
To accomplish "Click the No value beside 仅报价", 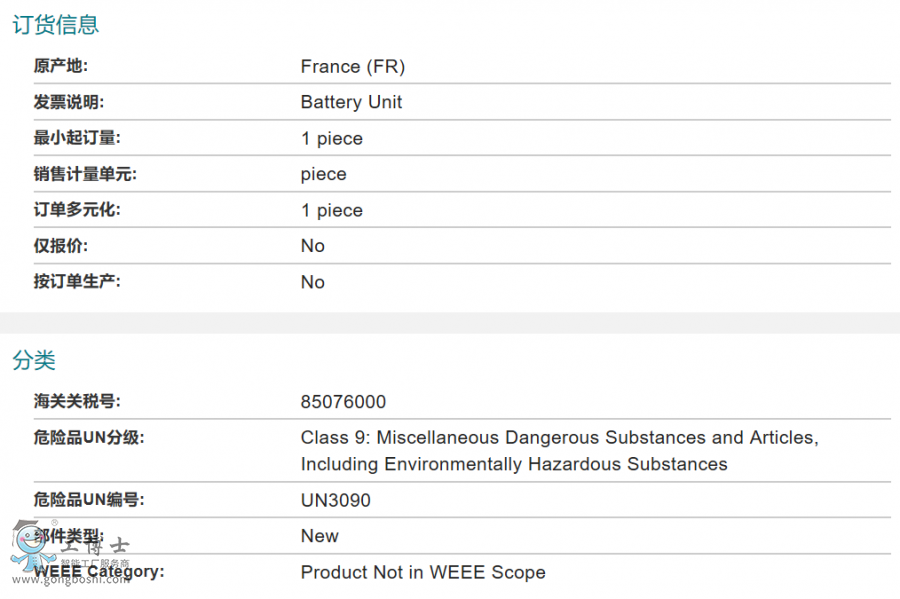I will coord(312,246).
